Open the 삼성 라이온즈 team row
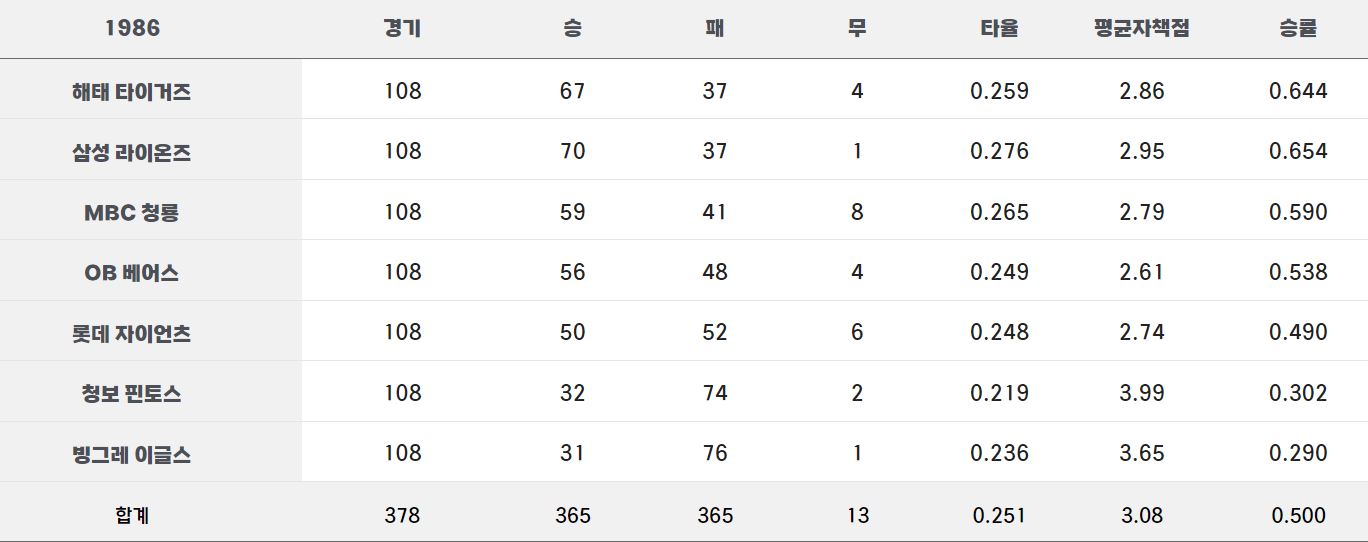Image resolution: width=1368 pixels, height=542 pixels. point(684,151)
